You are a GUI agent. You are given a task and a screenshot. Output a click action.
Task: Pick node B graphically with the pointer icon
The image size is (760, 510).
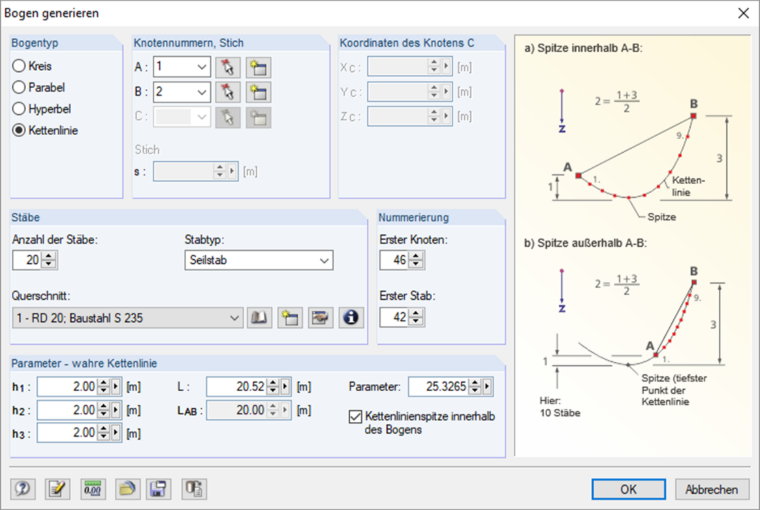coord(227,92)
